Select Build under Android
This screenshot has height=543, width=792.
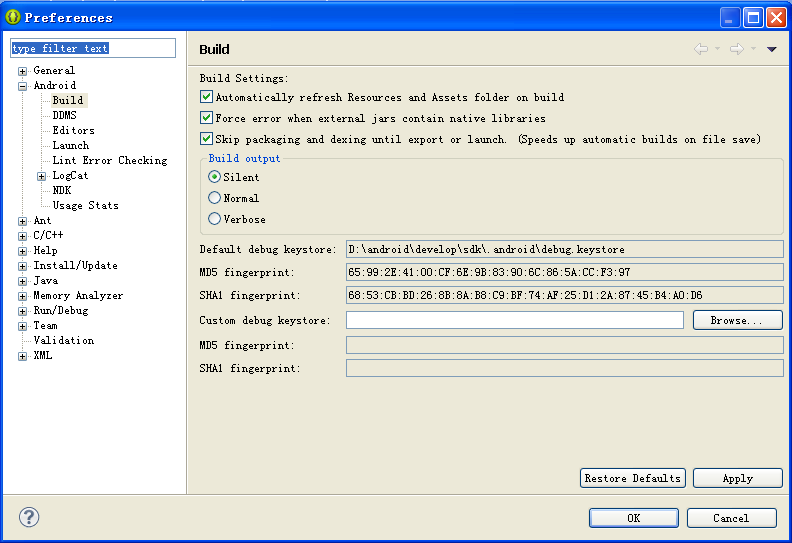(x=68, y=100)
